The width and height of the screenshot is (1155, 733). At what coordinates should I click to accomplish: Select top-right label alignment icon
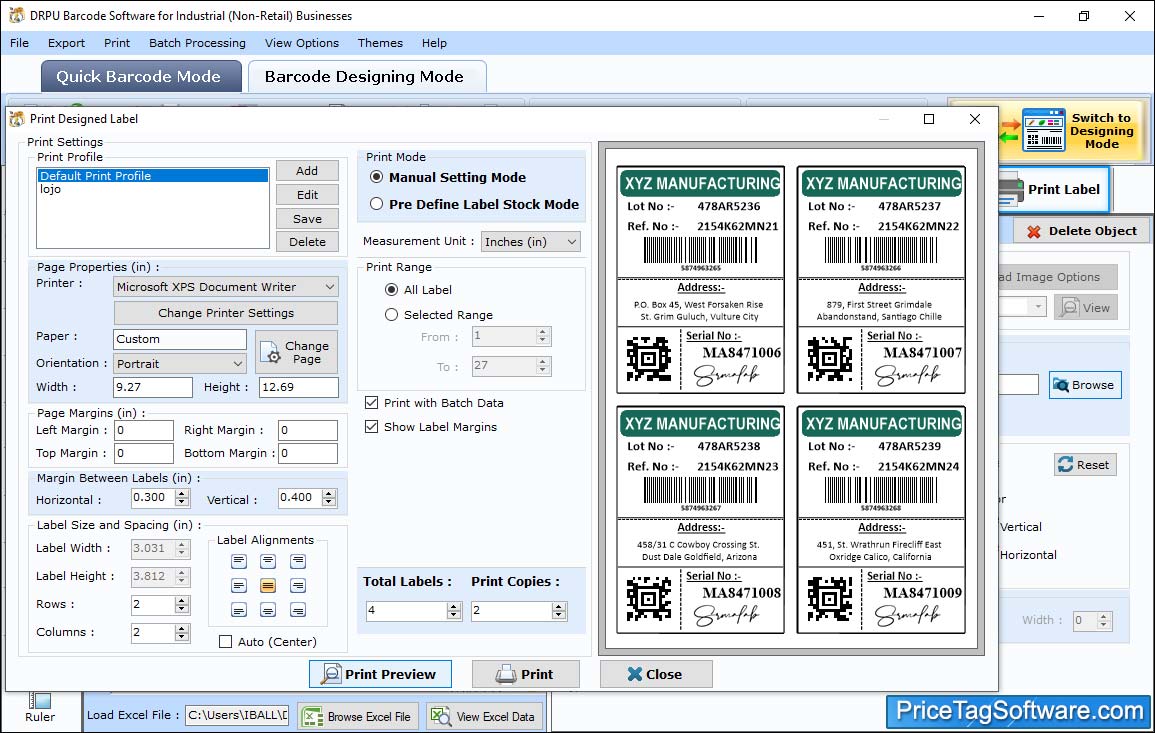tap(298, 562)
